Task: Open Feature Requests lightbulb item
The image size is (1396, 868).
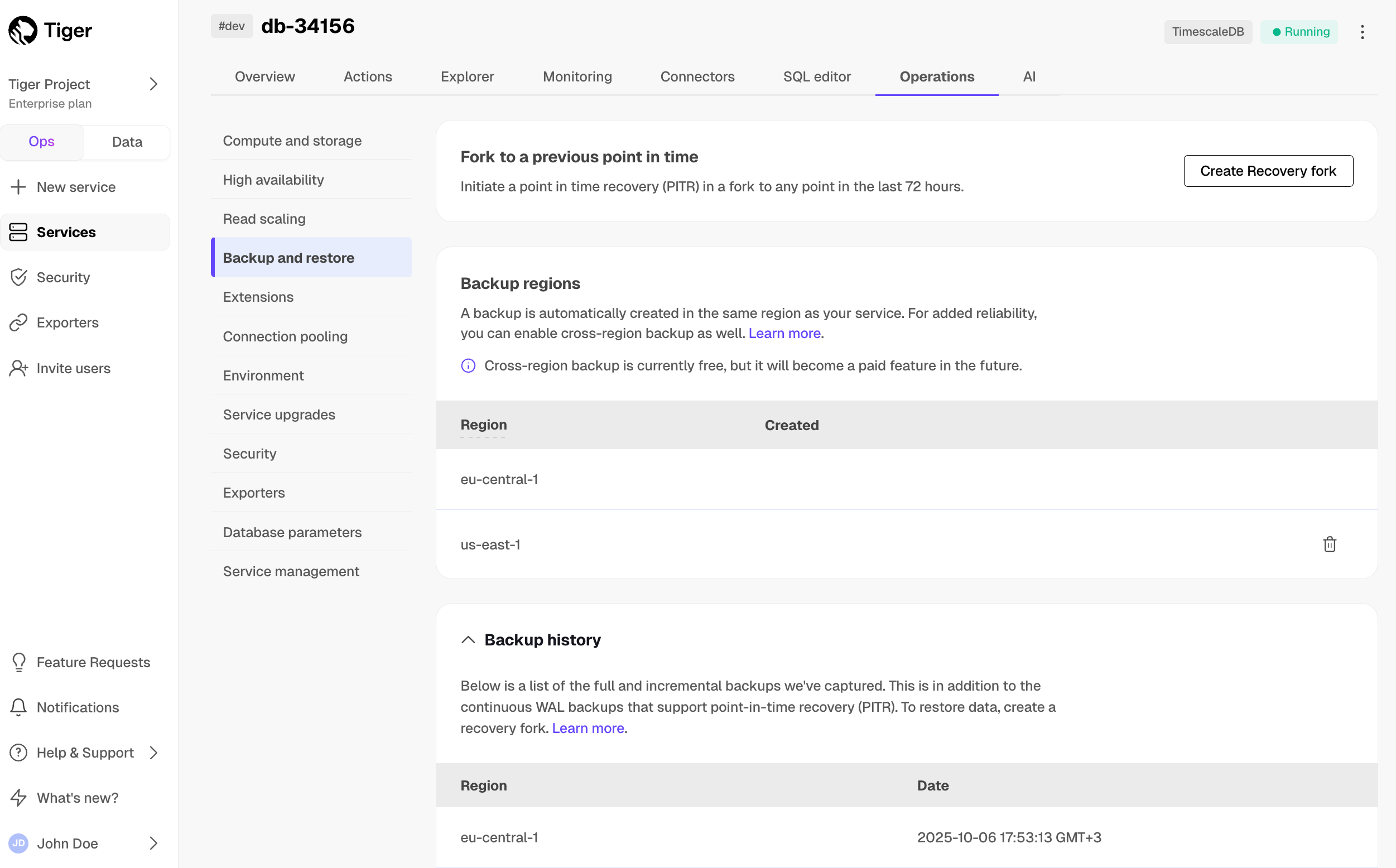Action: pyautogui.click(x=18, y=662)
